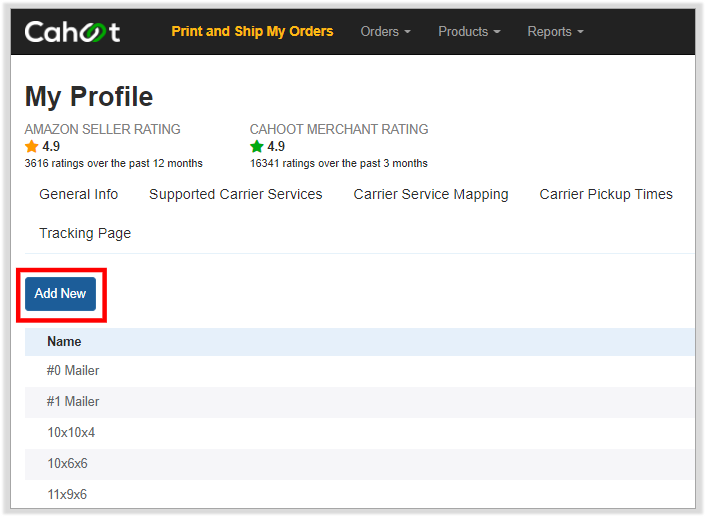Click the Name column header
Screen dimensions: 706x517
coord(64,341)
